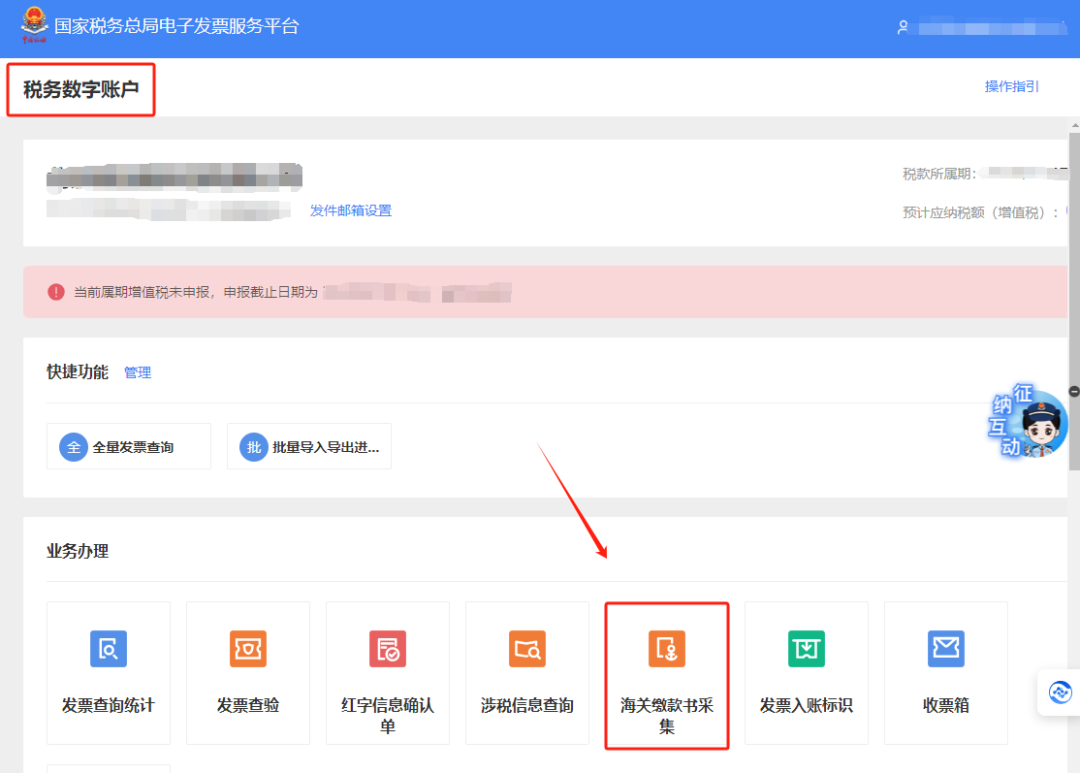Click the 预计应纳税额（增值税） label
Image resolution: width=1080 pixels, height=773 pixels.
click(x=980, y=213)
